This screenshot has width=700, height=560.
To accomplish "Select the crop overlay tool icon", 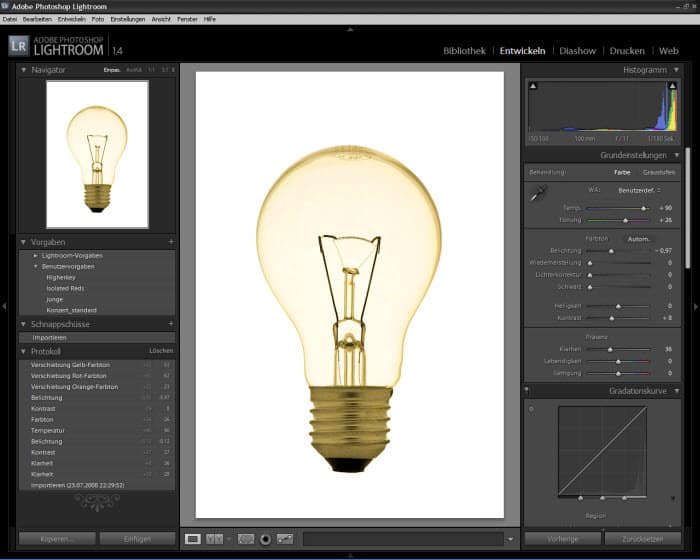I will pyautogui.click(x=246, y=539).
